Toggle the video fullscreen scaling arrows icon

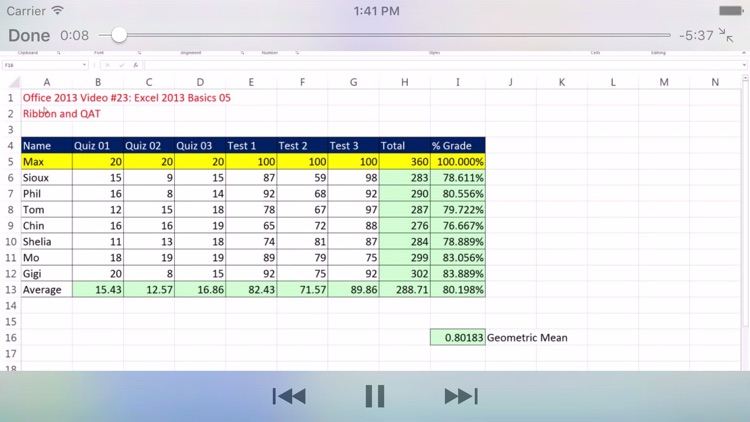coord(726,35)
